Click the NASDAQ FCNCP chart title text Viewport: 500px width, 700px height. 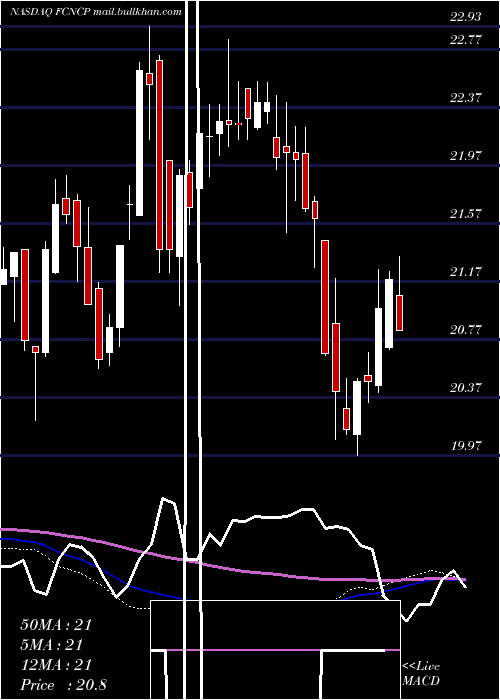coord(96,12)
